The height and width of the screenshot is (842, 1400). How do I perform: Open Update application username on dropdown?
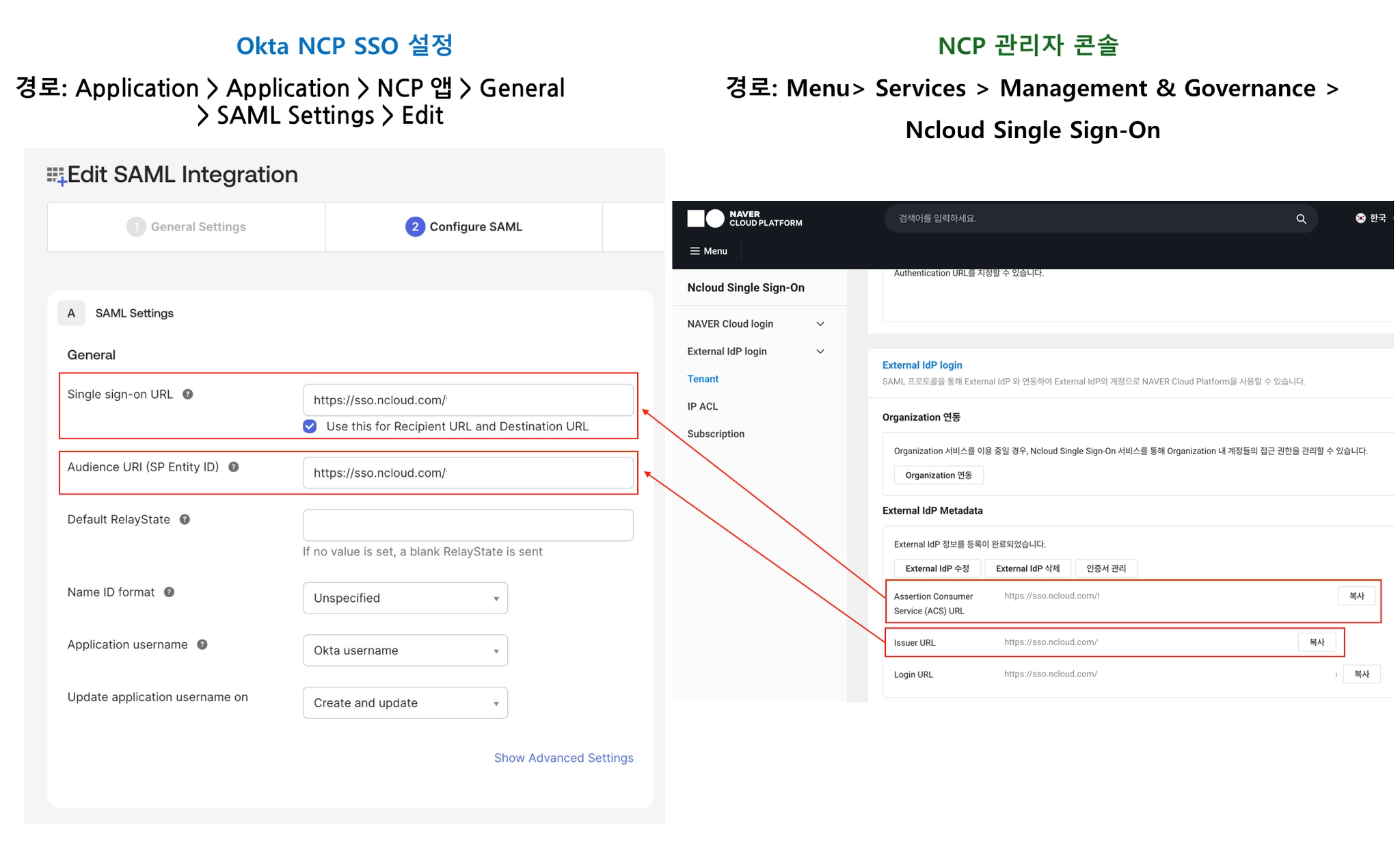(x=405, y=703)
